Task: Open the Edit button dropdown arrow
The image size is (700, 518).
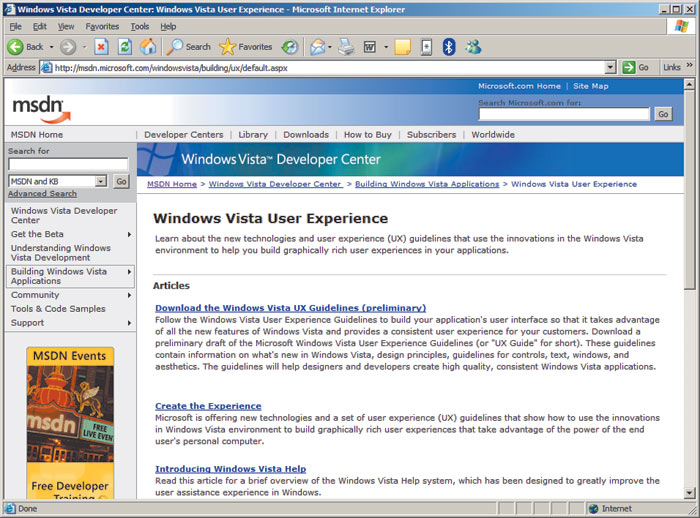Action: coord(386,47)
